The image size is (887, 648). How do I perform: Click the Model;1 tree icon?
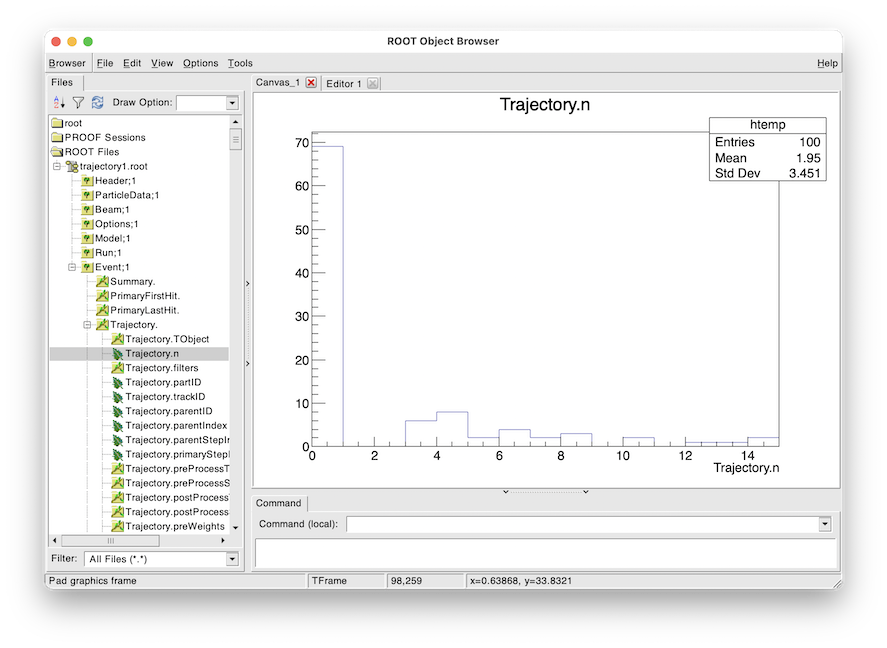click(87, 238)
